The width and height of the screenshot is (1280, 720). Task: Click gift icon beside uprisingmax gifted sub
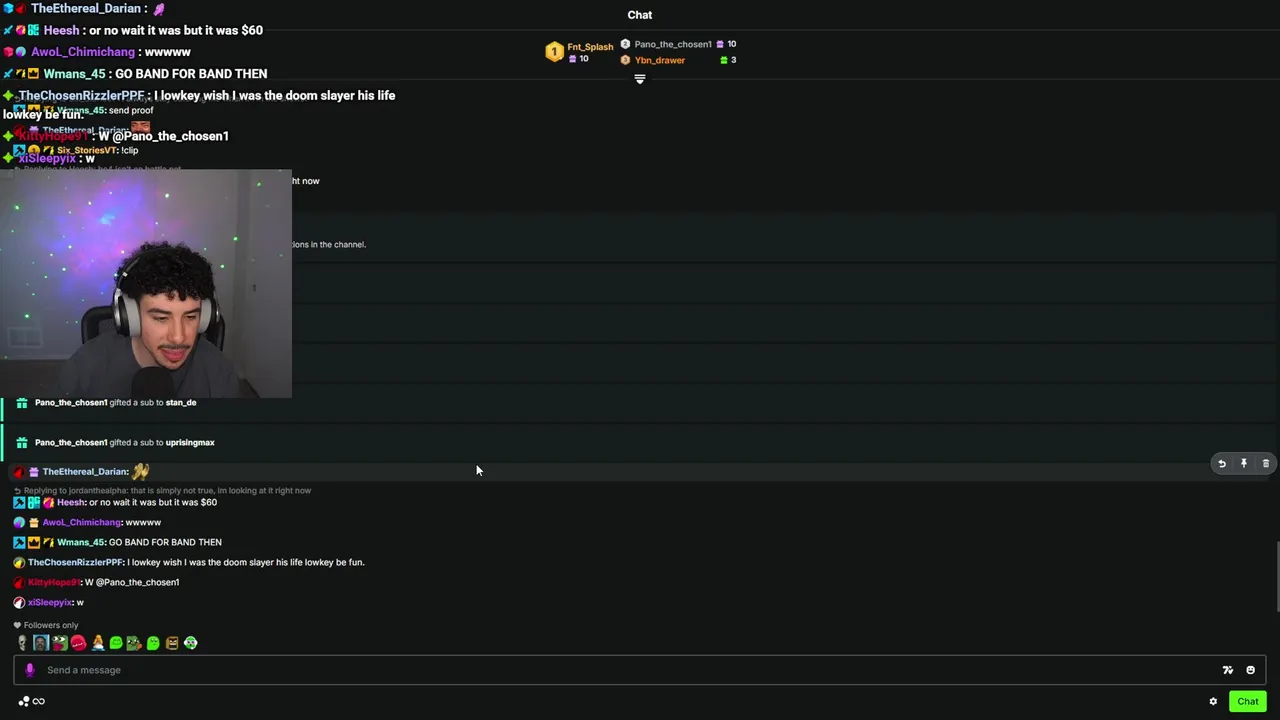[x=22, y=443]
